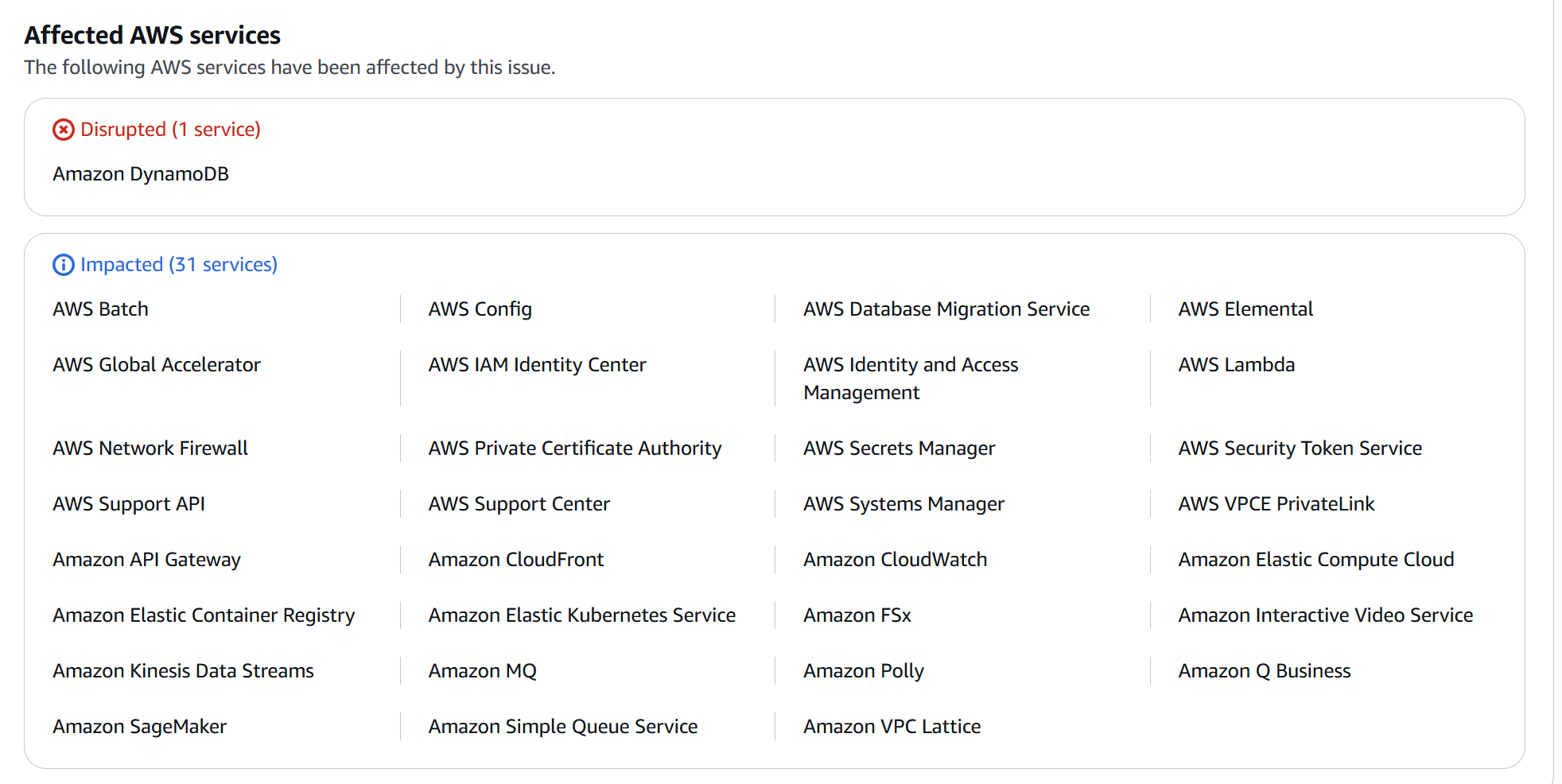The image size is (1562, 784).
Task: Select Amazon CloudWatch service
Action: 895,560
